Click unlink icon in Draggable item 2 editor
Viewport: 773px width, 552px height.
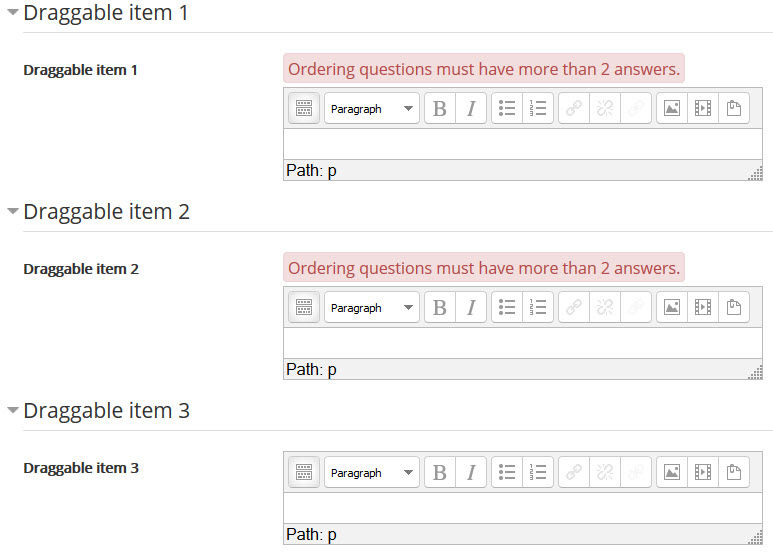click(605, 307)
